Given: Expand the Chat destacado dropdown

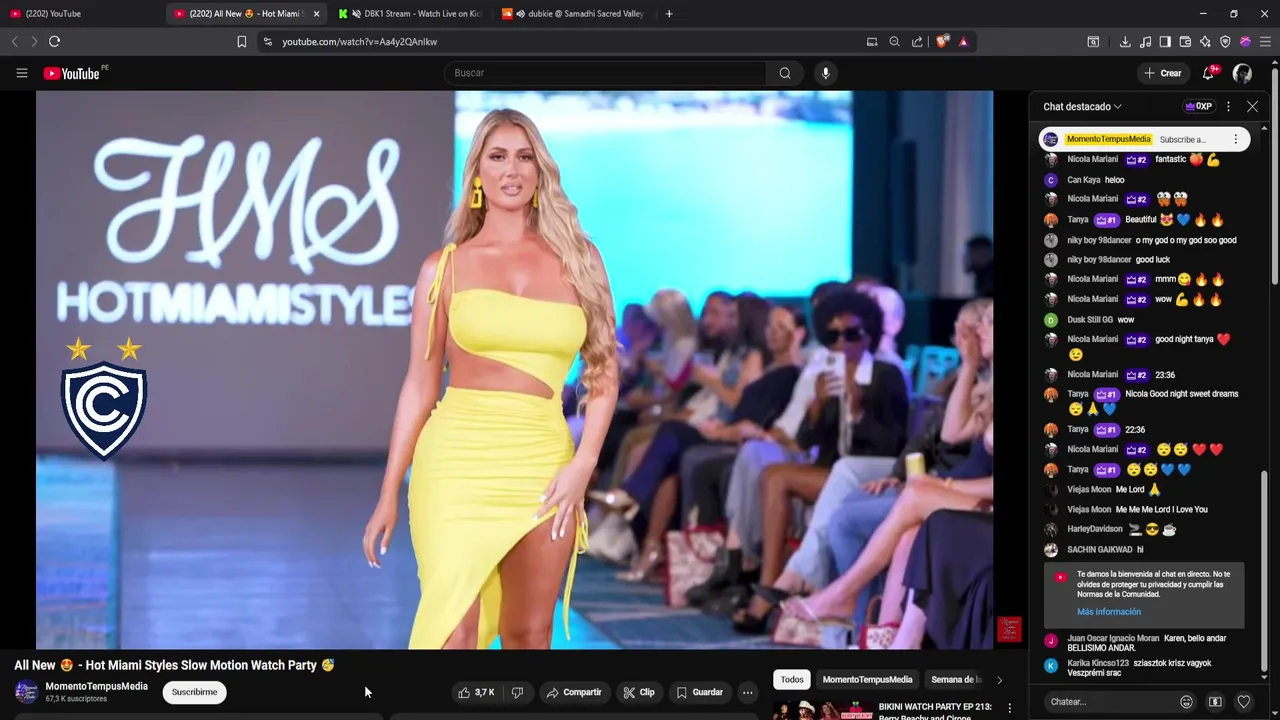Looking at the screenshot, I should click(1082, 106).
